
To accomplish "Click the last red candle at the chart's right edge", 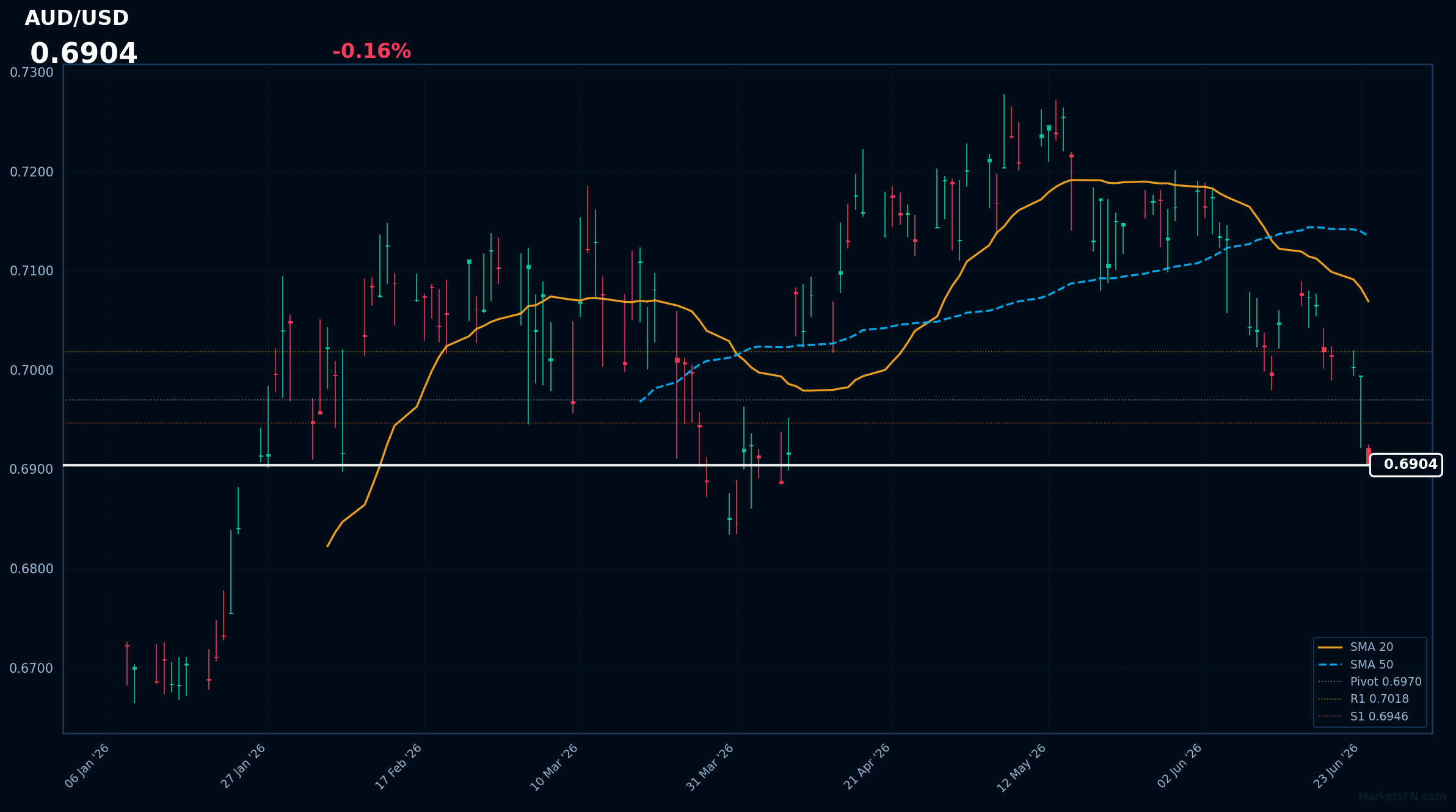I will pyautogui.click(x=1369, y=455).
